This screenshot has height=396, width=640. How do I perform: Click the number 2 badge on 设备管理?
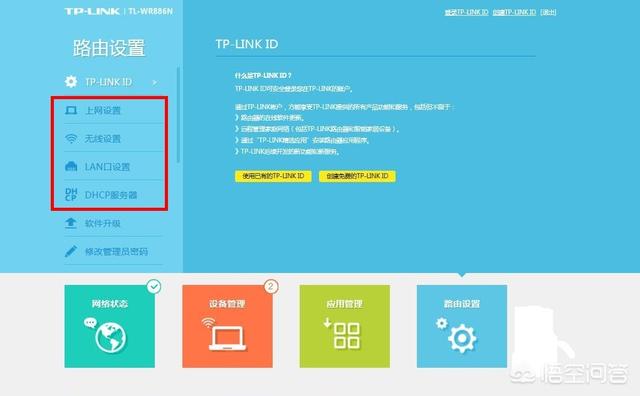coord(271,287)
